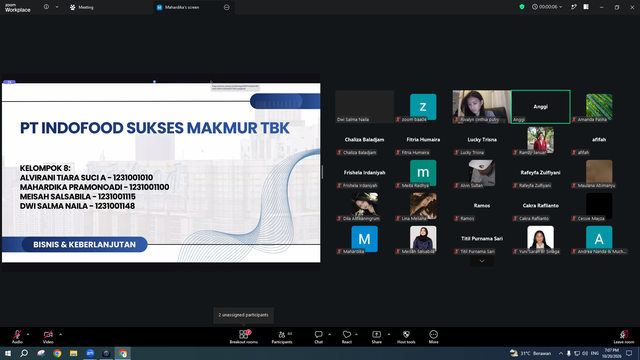Viewport: 640px width, 360px height.
Task: Expand Audio options arrow
Action: (x=28, y=334)
